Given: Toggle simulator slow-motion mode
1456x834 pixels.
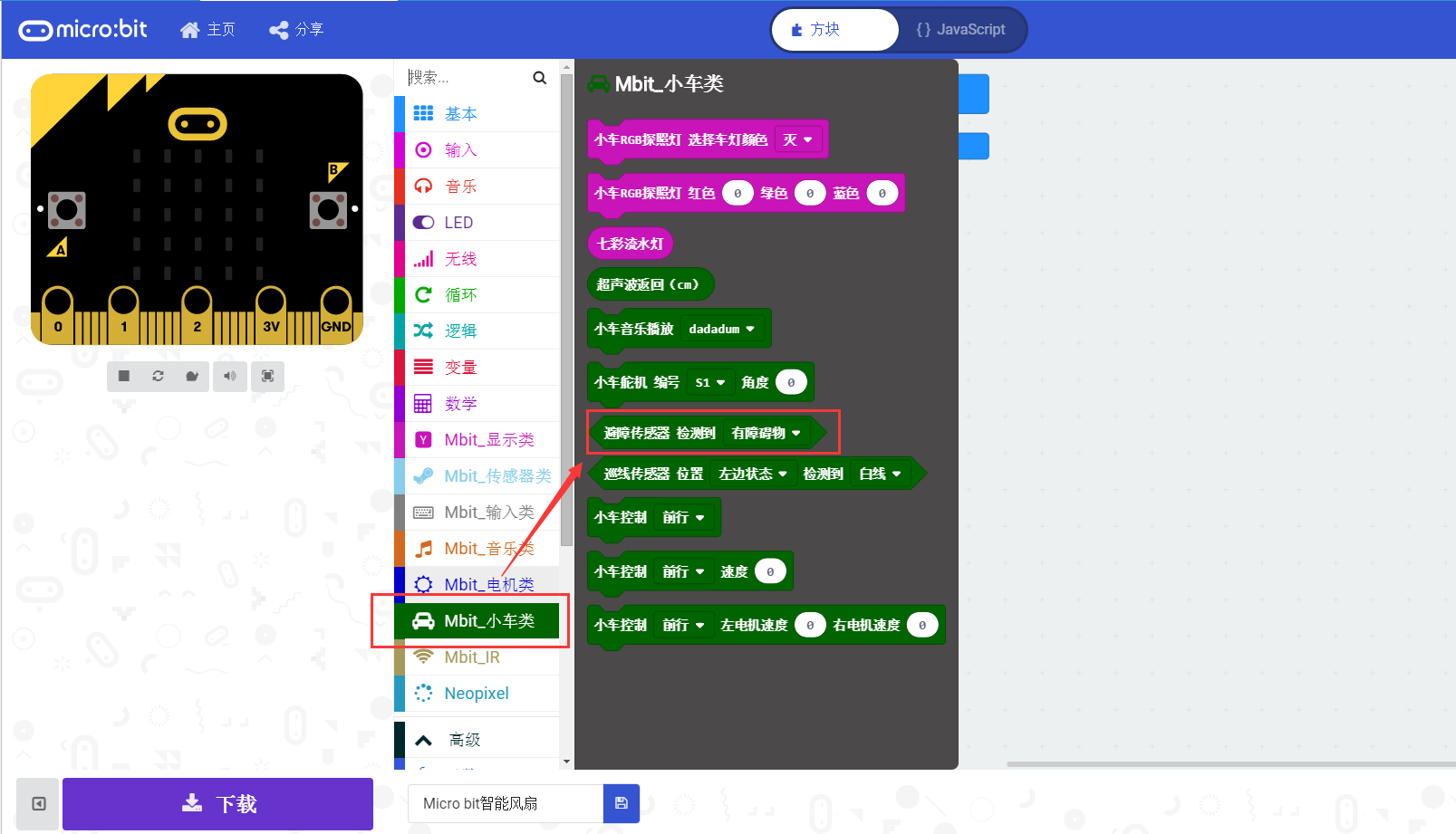Looking at the screenshot, I should tap(192, 376).
